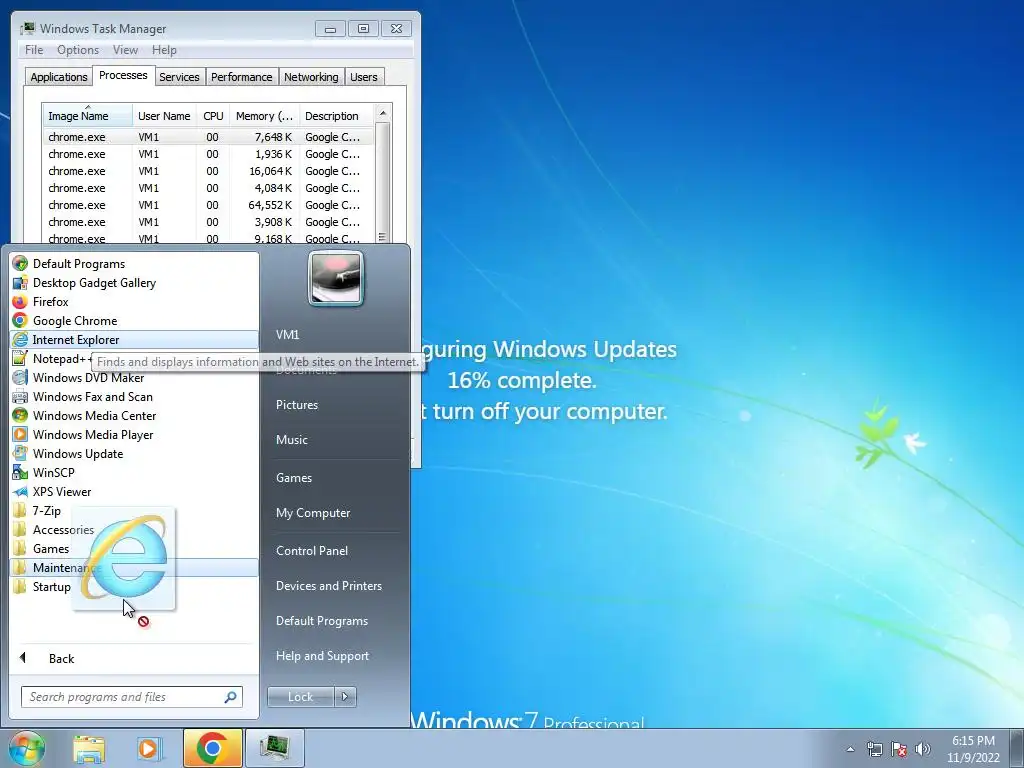This screenshot has height=768, width=1024.
Task: Click Back in the Start menu
Action: [x=61, y=658]
